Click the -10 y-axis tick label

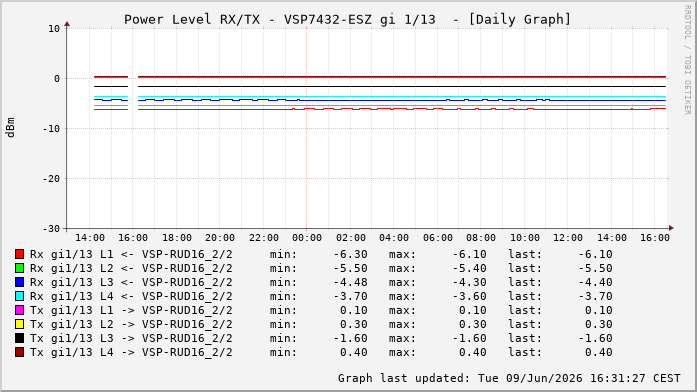point(51,129)
